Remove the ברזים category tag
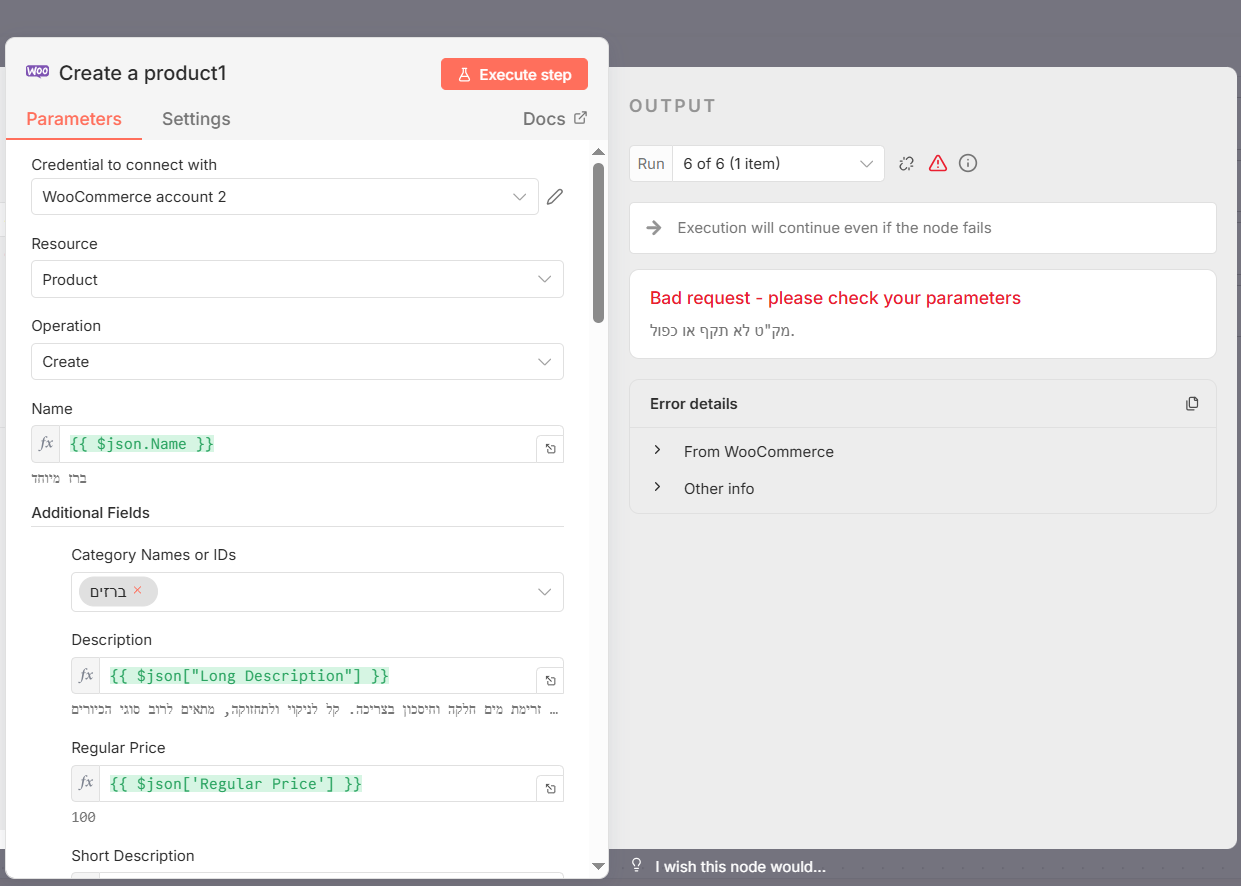 tap(138, 590)
